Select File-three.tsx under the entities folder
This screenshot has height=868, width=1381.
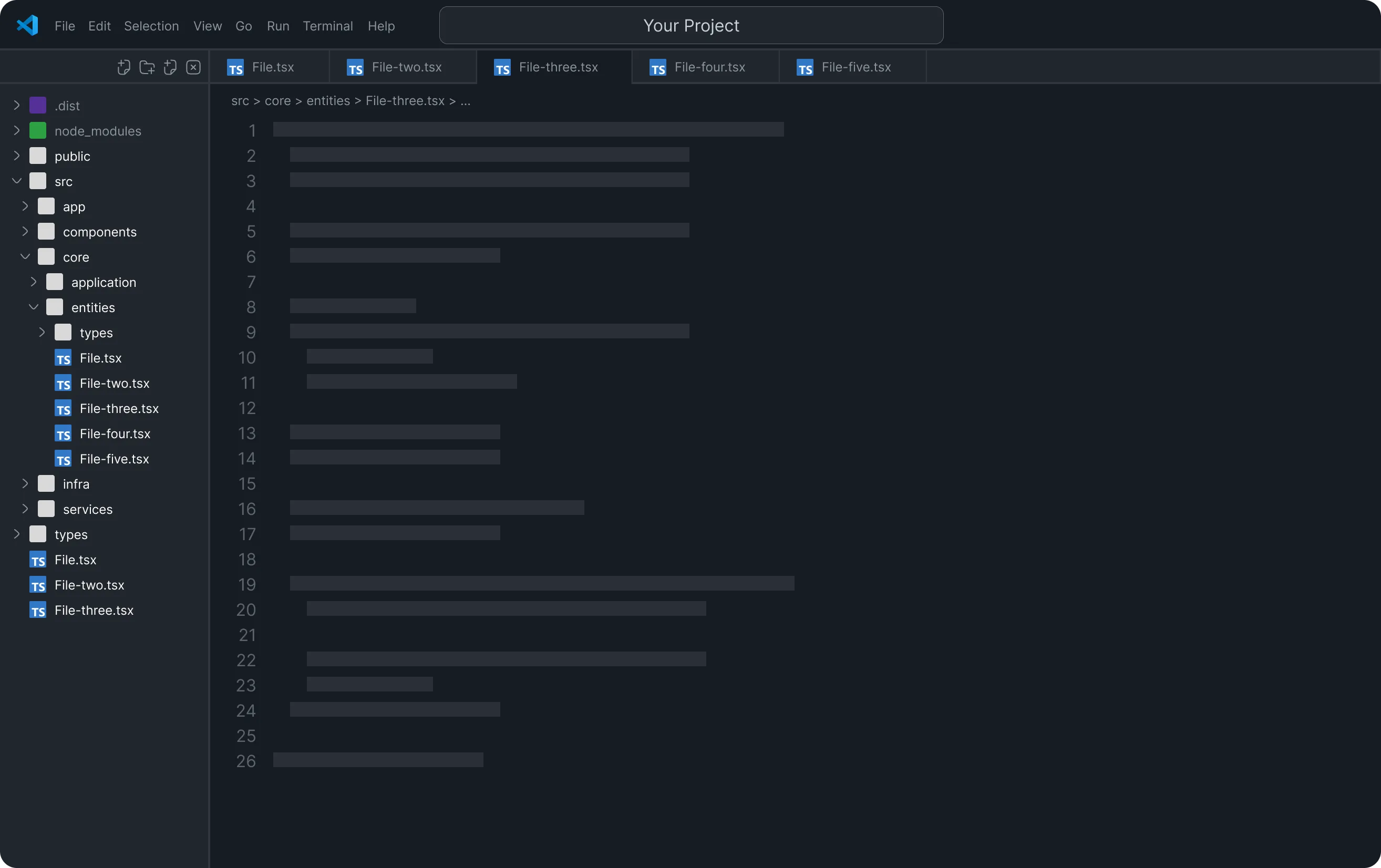[119, 408]
